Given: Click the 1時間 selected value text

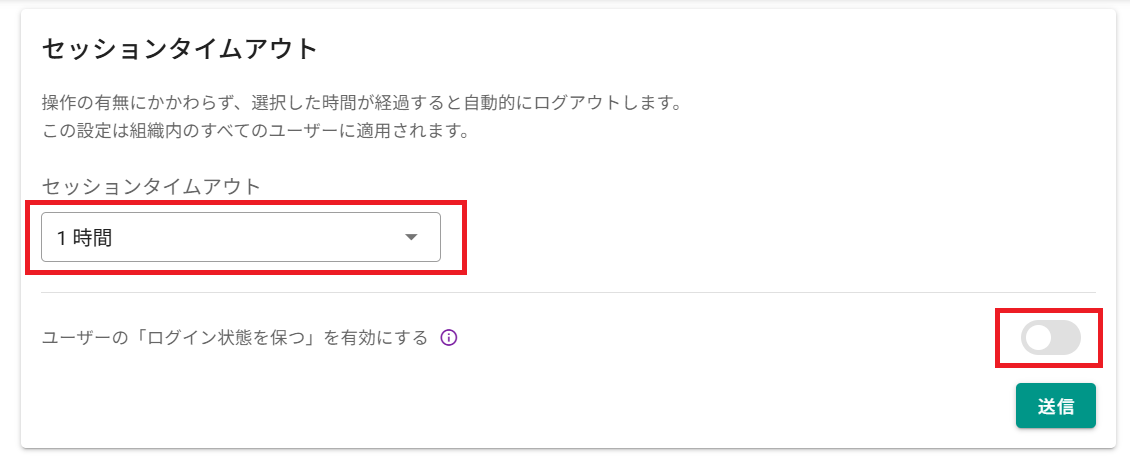Looking at the screenshot, I should (84, 238).
